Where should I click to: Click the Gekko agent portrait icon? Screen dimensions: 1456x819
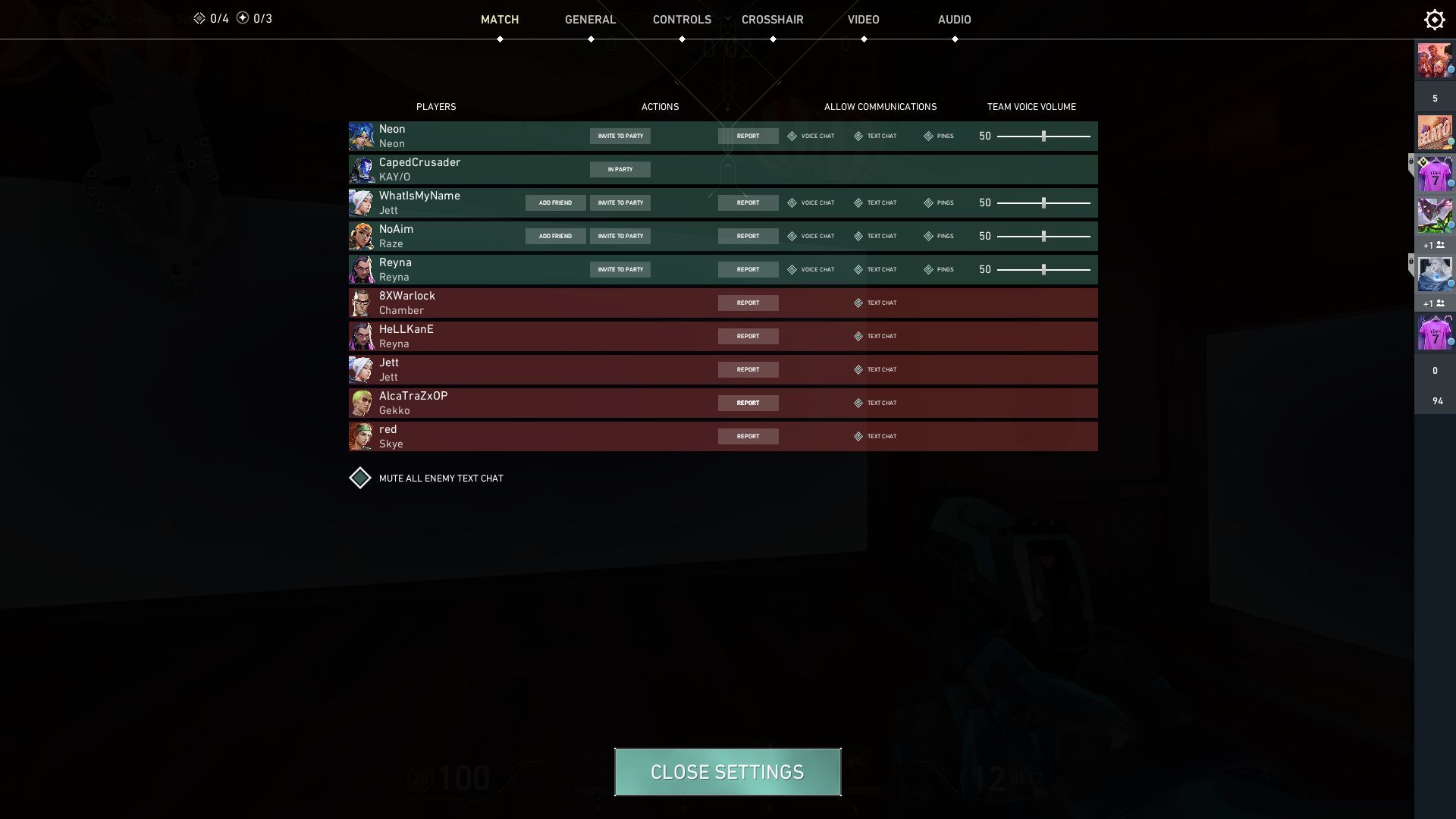coord(360,402)
